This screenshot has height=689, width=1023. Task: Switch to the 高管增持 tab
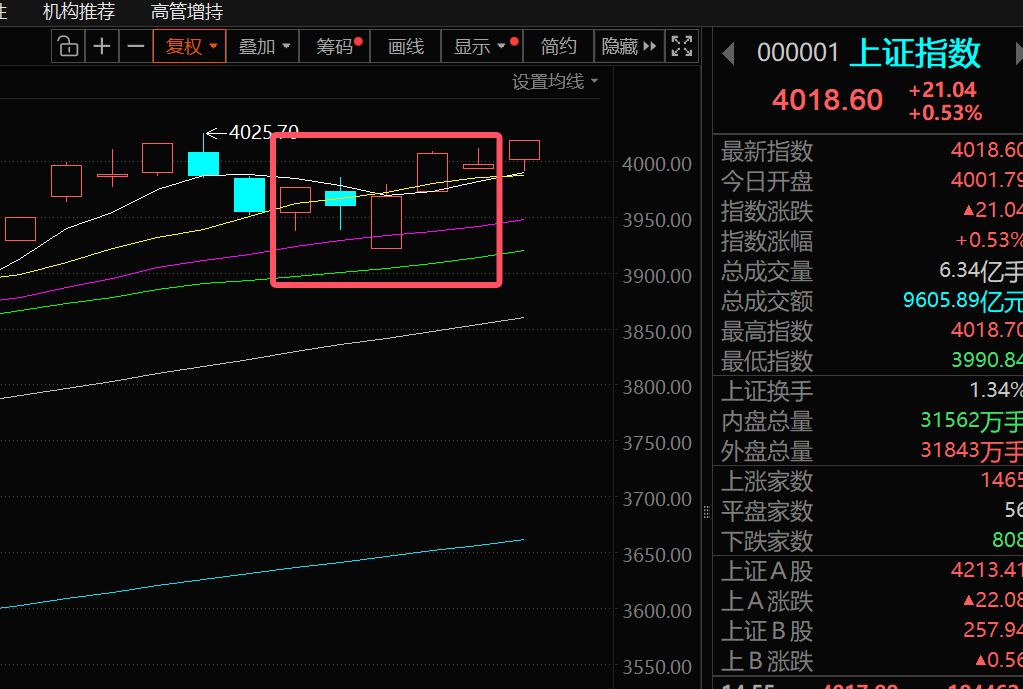(x=187, y=12)
